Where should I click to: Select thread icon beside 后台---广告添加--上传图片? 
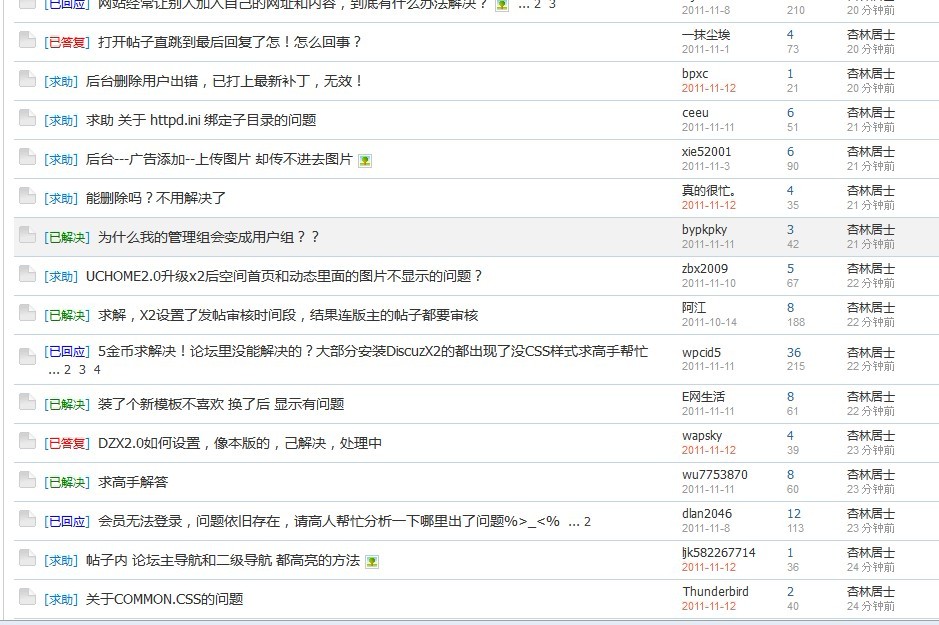point(28,156)
